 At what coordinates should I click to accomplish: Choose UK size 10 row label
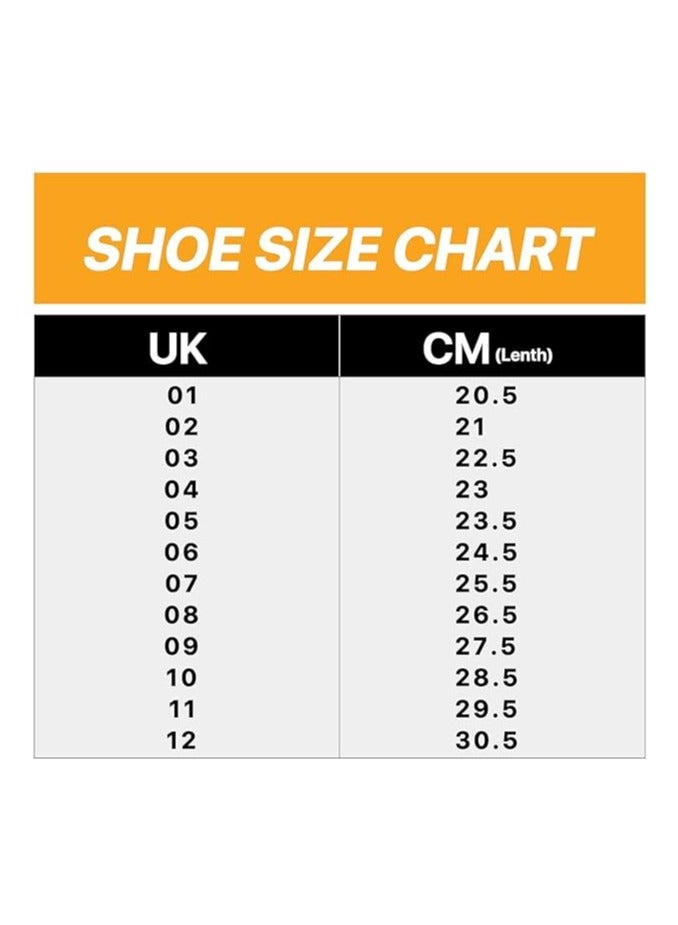183,678
